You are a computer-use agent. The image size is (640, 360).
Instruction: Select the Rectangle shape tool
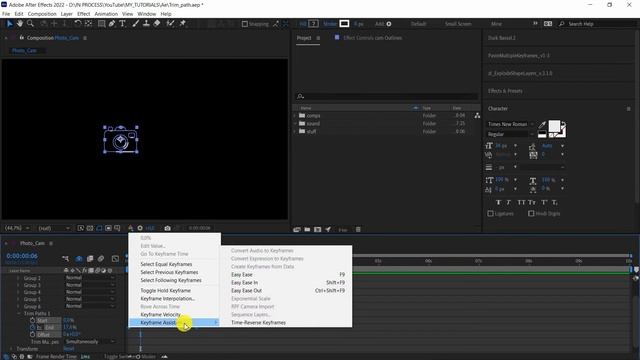coord(101,24)
